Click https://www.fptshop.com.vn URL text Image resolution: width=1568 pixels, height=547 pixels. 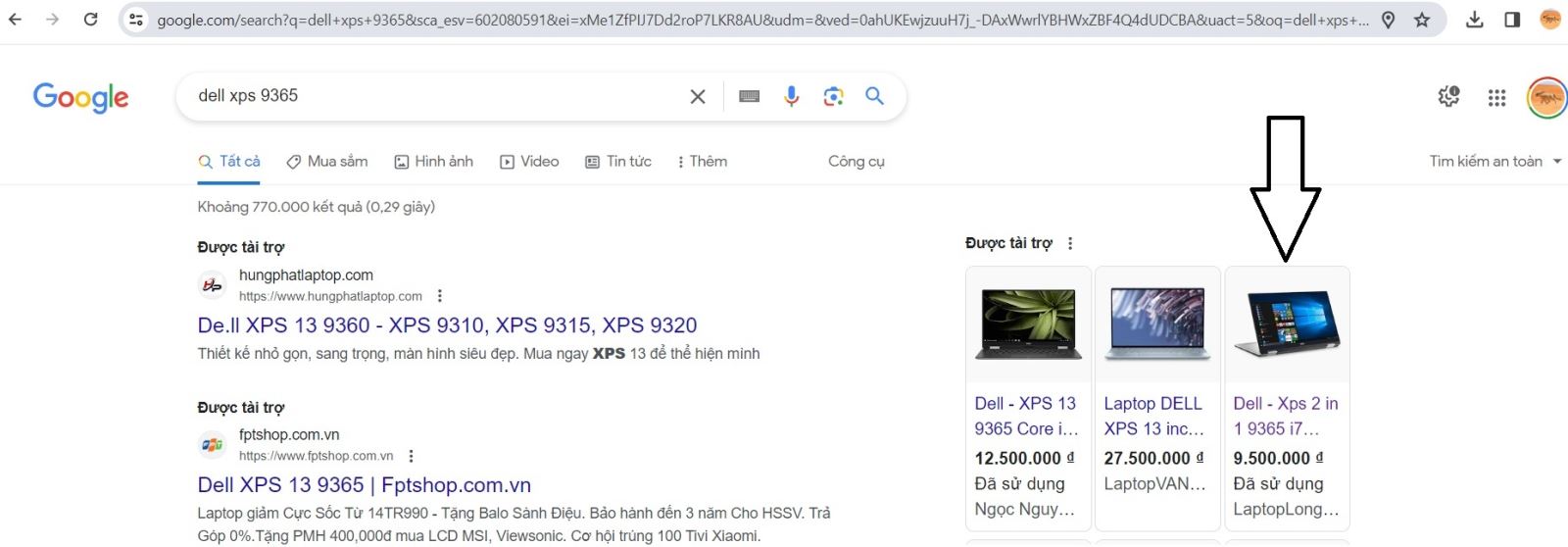(x=316, y=456)
